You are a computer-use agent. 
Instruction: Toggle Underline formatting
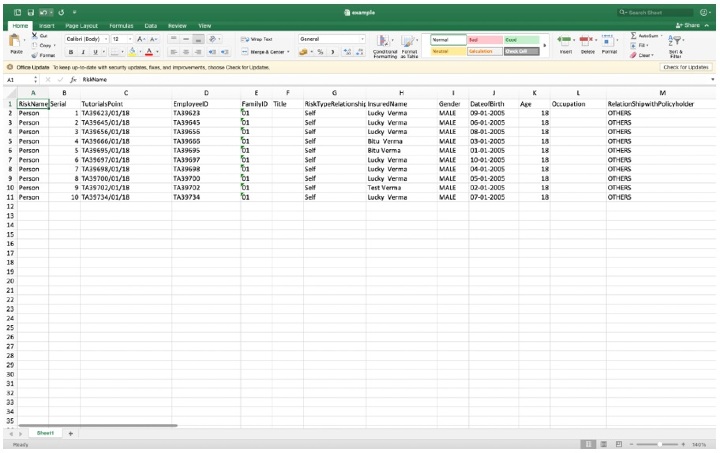[95, 52]
